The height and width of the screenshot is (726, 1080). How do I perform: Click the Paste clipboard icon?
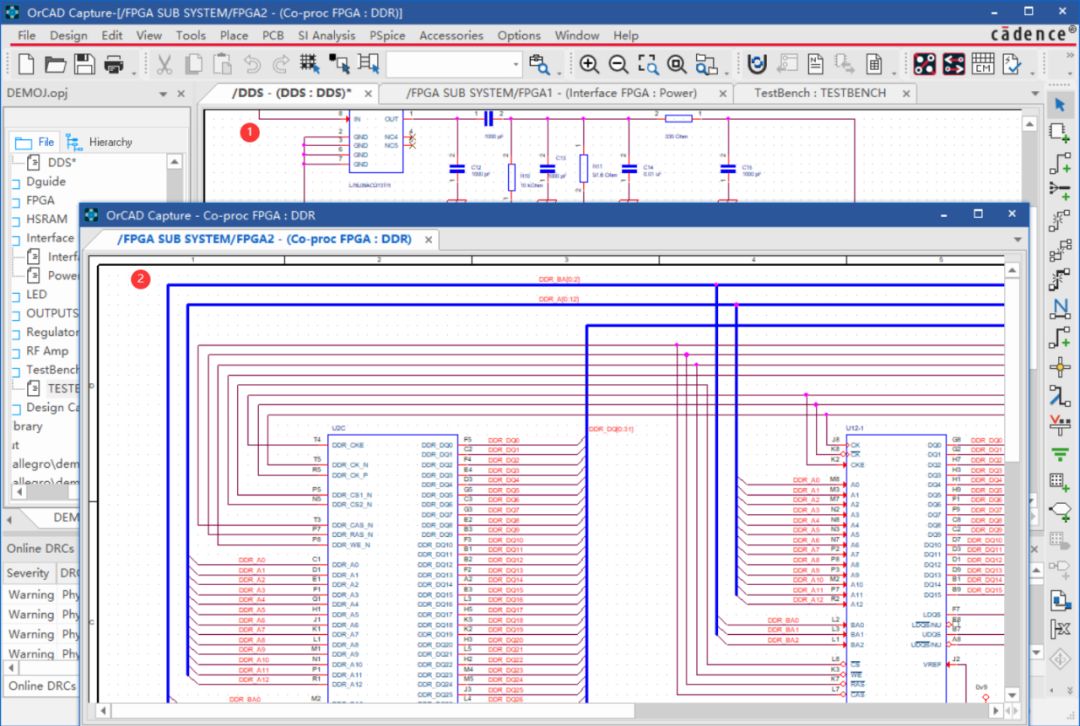[222, 64]
